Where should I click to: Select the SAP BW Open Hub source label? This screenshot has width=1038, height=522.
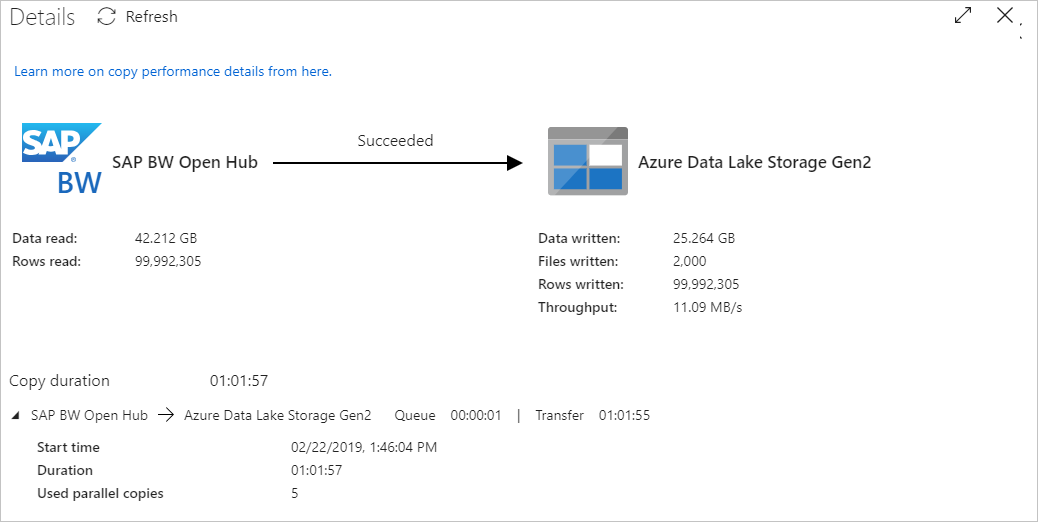click(x=185, y=162)
